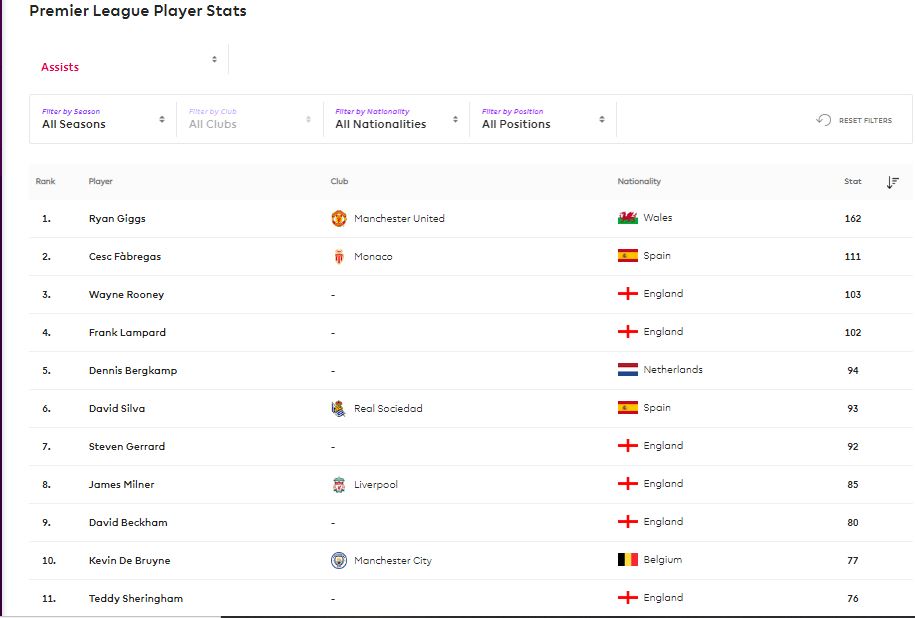Click the Wales flag icon
Screen dimensions: 915x618
[x=628, y=218]
